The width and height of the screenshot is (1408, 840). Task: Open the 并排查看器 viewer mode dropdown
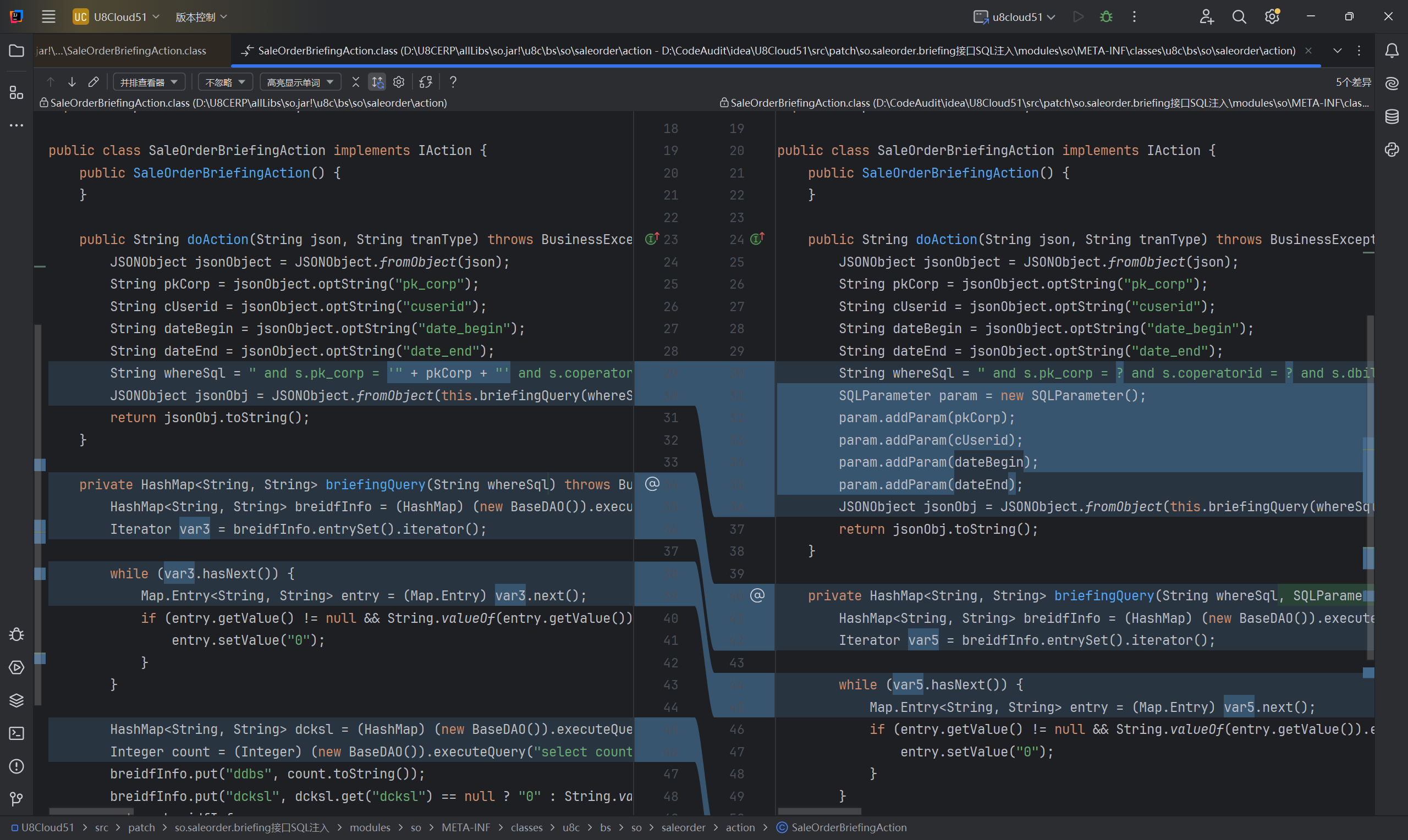[x=149, y=82]
